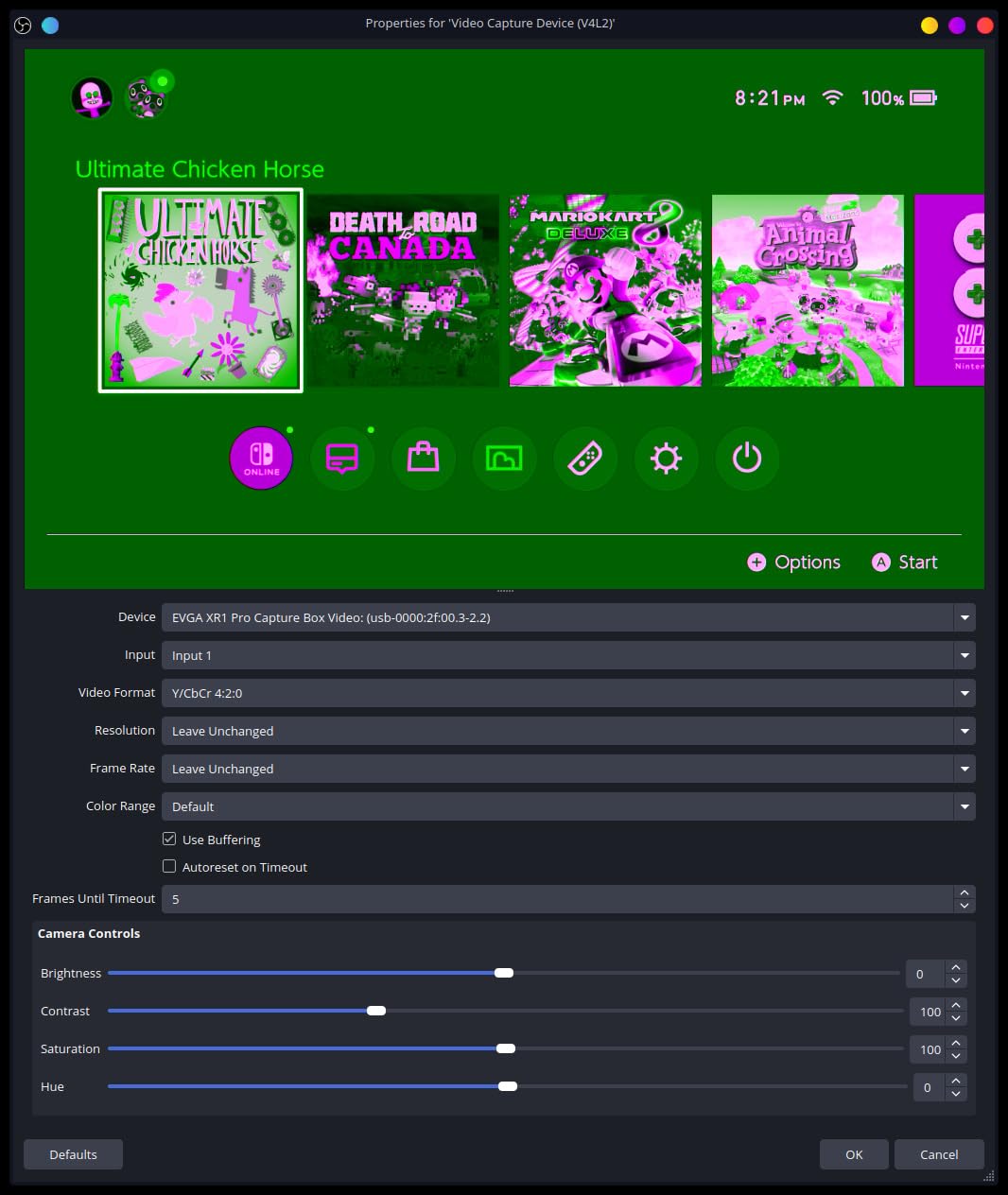Open the Color Range dropdown

[568, 806]
